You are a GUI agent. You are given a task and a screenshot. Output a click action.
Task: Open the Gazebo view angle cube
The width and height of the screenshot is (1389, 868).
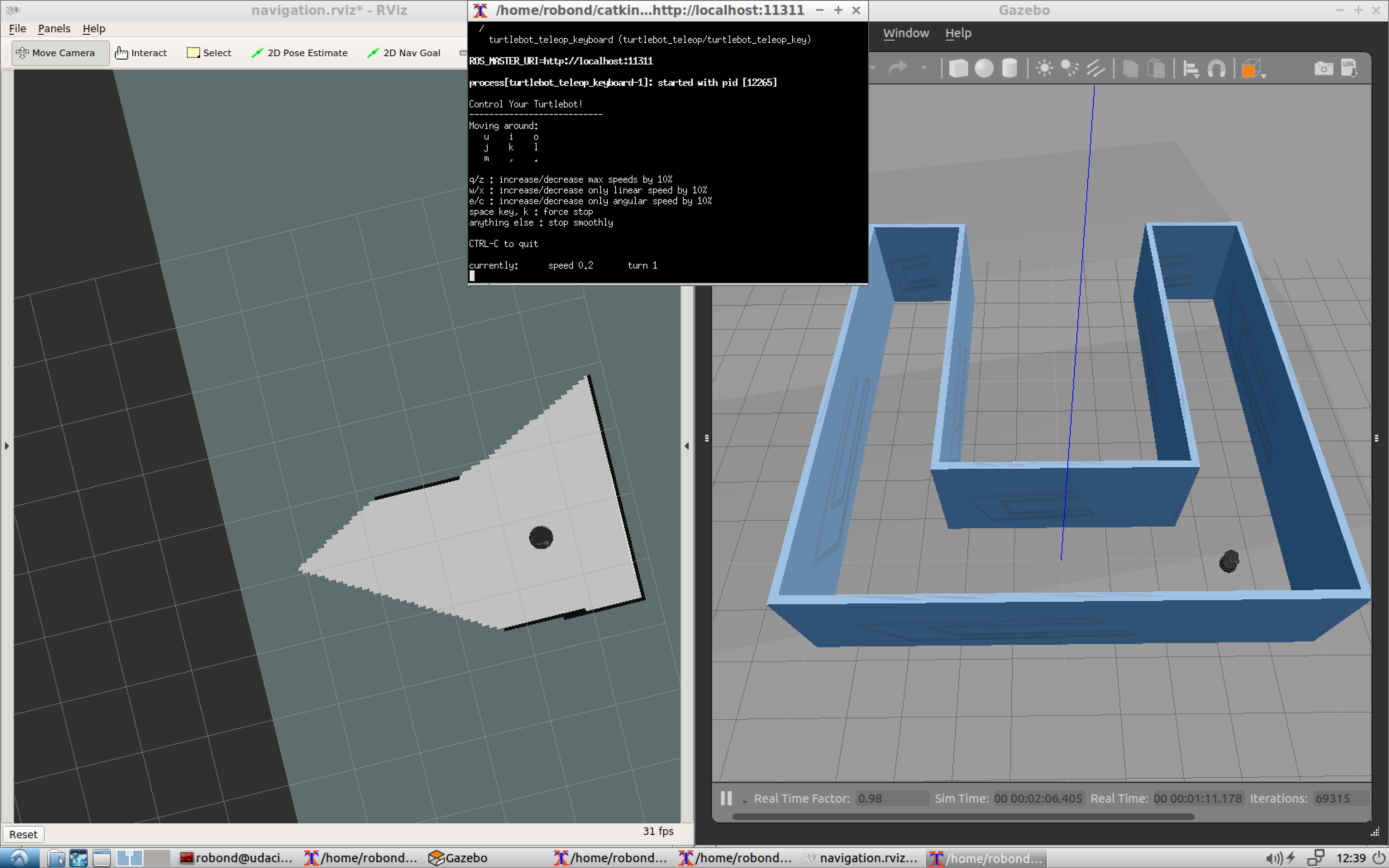[1251, 68]
